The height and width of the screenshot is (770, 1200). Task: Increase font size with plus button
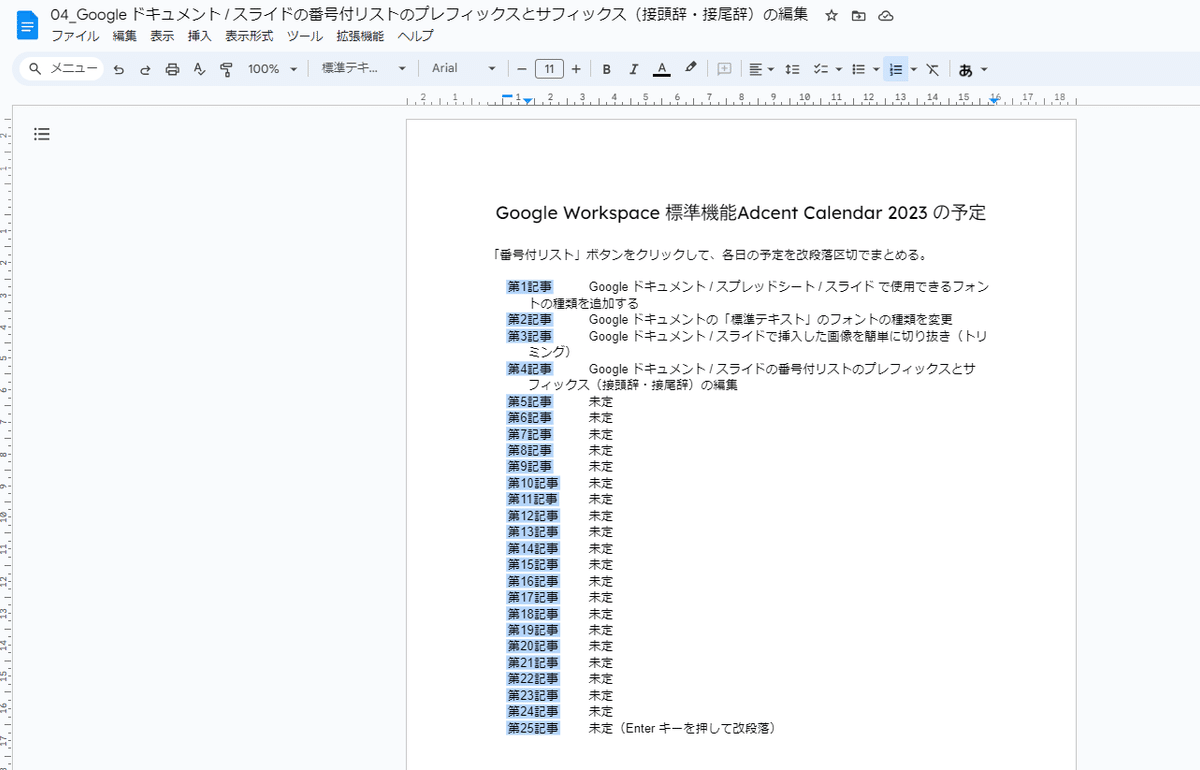click(576, 69)
